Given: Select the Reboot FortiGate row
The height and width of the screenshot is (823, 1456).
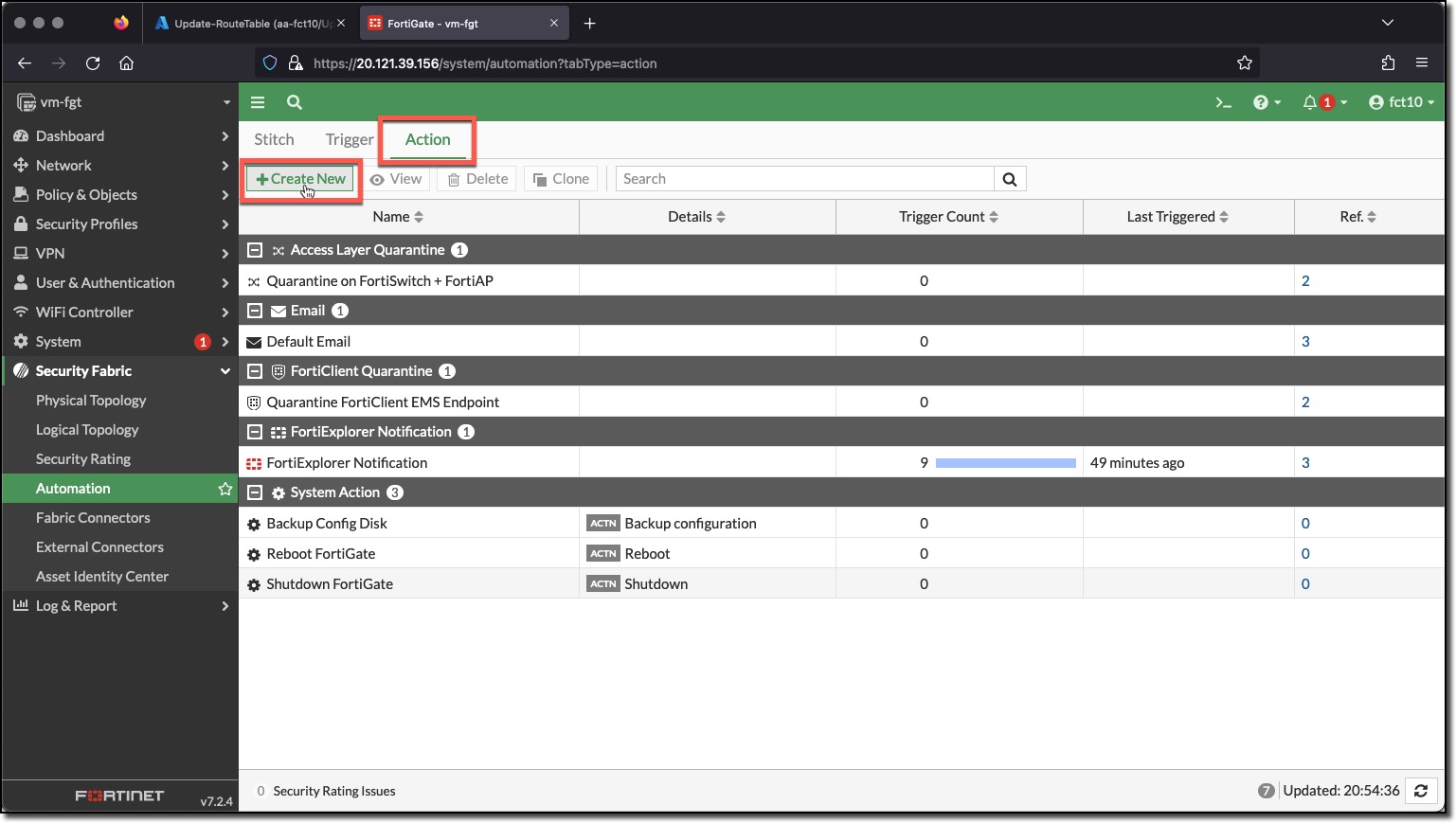Looking at the screenshot, I should tap(841, 554).
